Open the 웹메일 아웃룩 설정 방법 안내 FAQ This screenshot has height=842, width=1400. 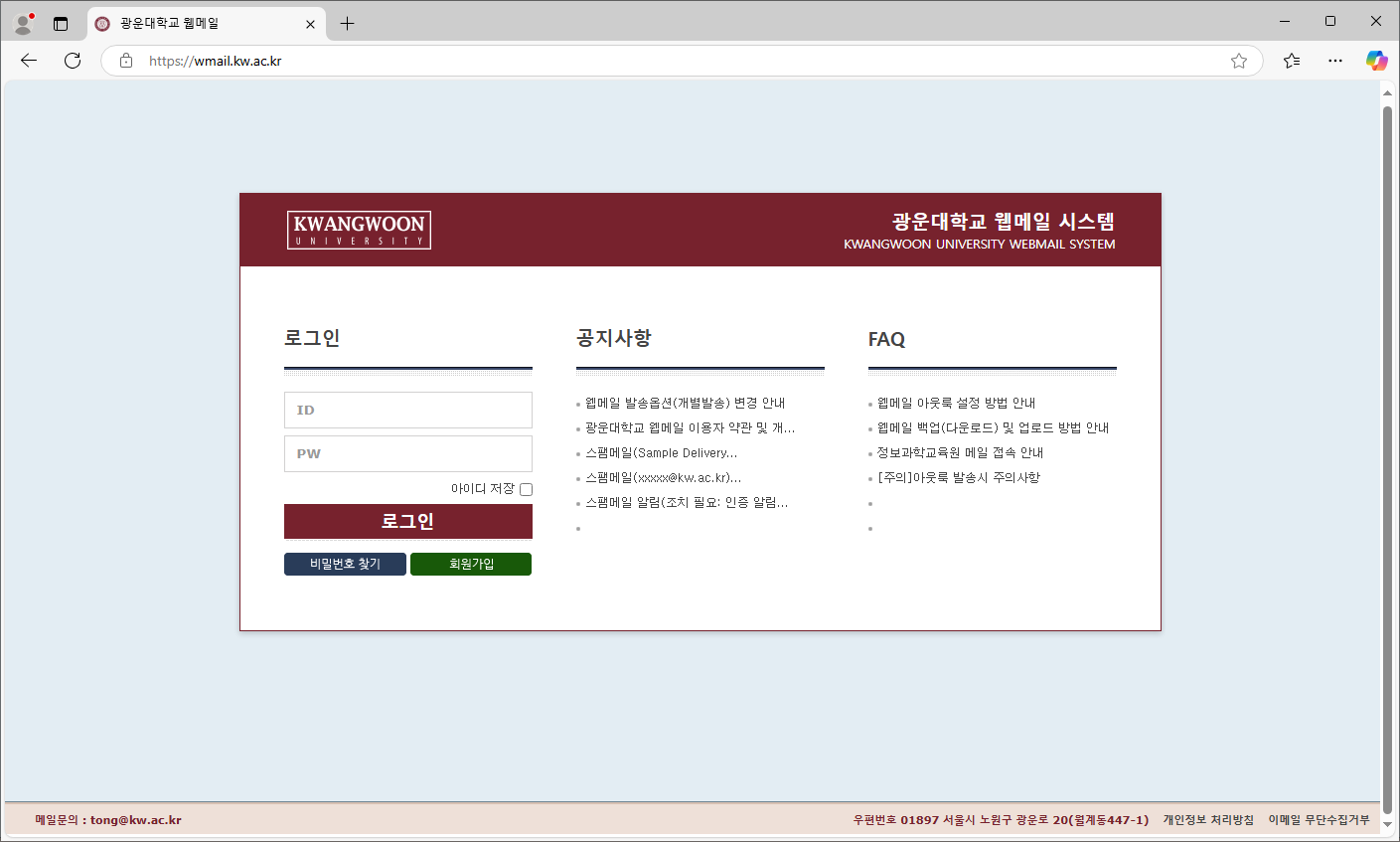click(x=957, y=403)
